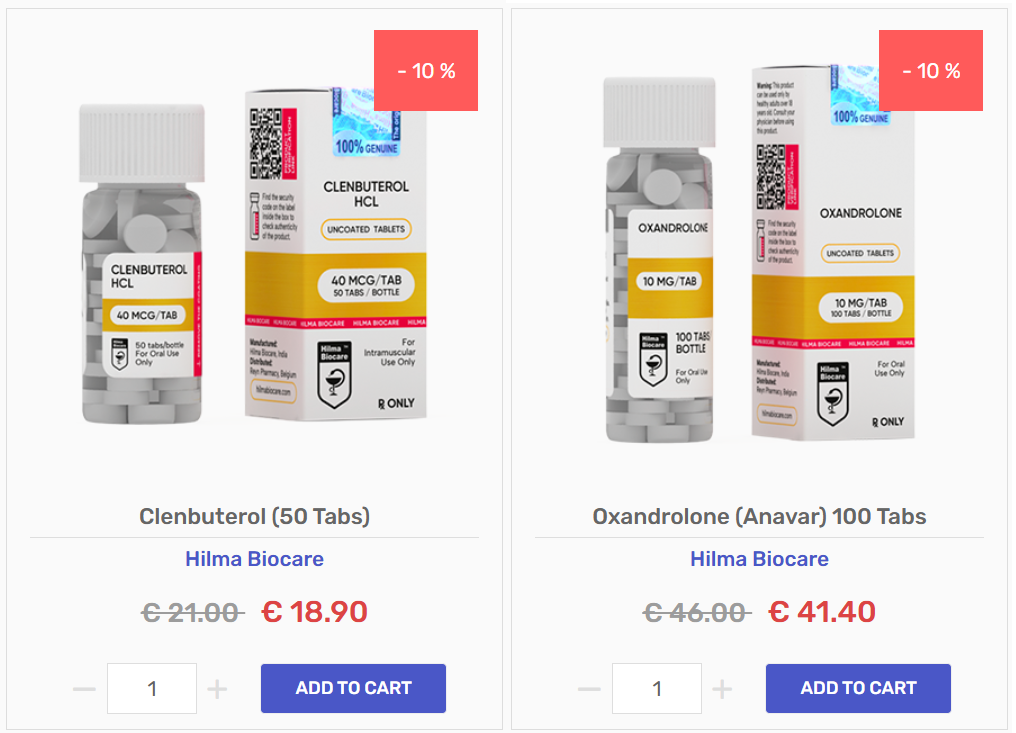
Task: Click the Clenbuterol bottle image
Action: coord(142,264)
